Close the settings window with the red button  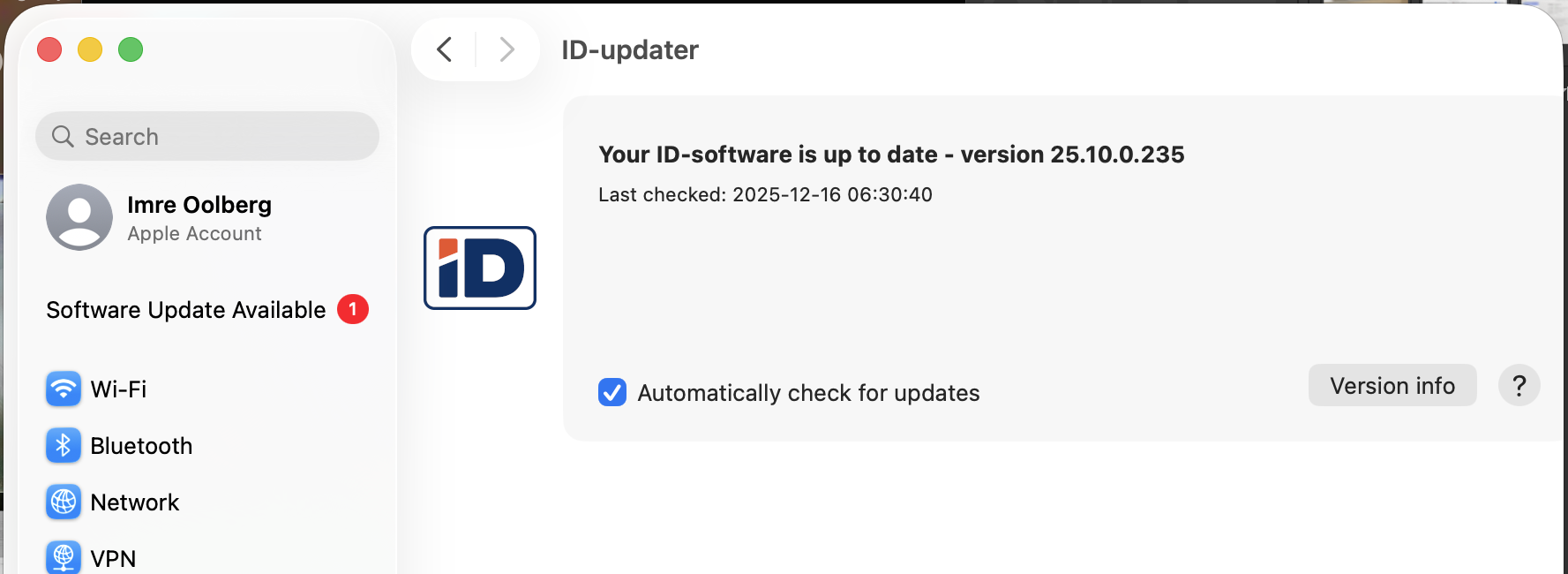pos(49,49)
